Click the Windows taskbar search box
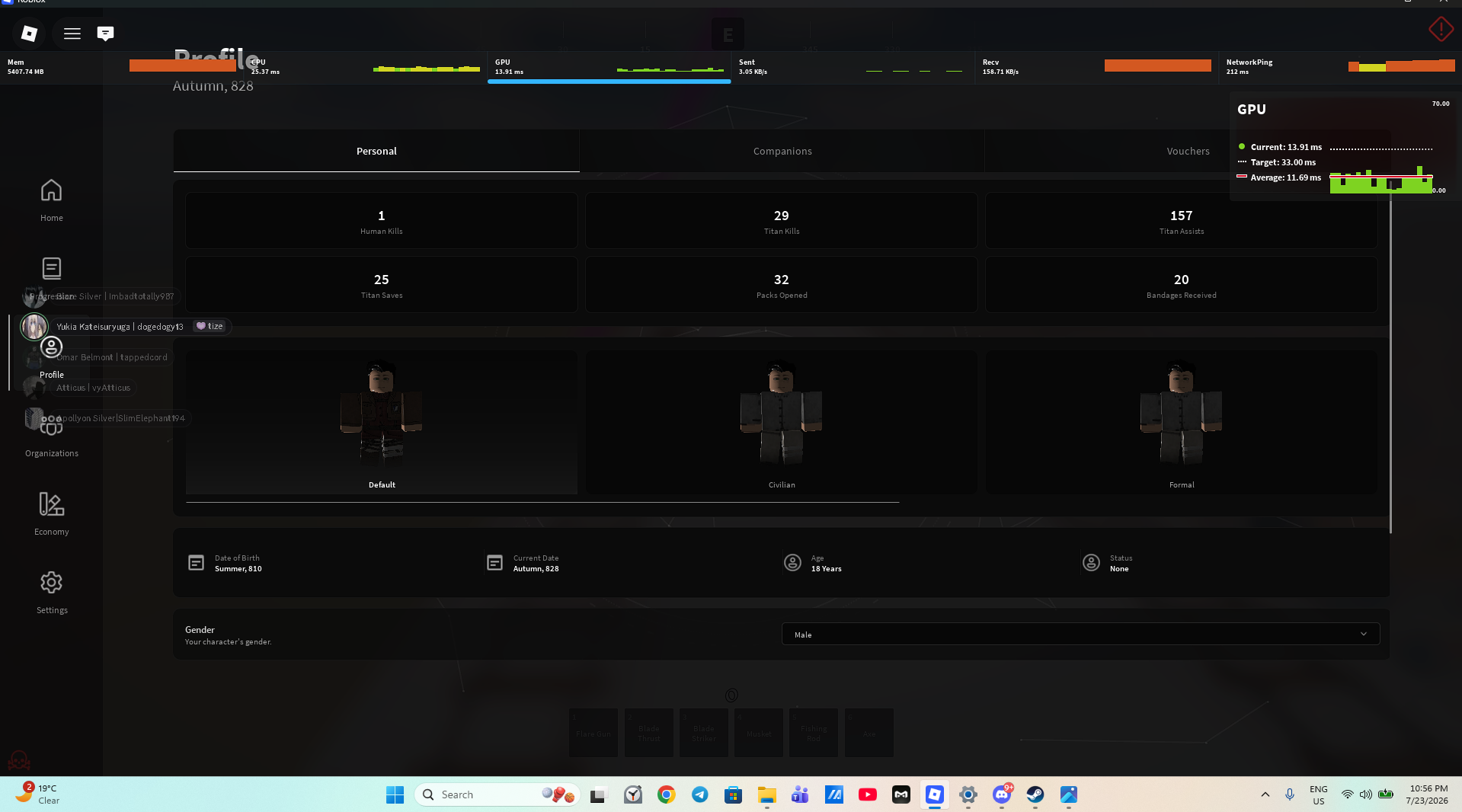 point(497,794)
